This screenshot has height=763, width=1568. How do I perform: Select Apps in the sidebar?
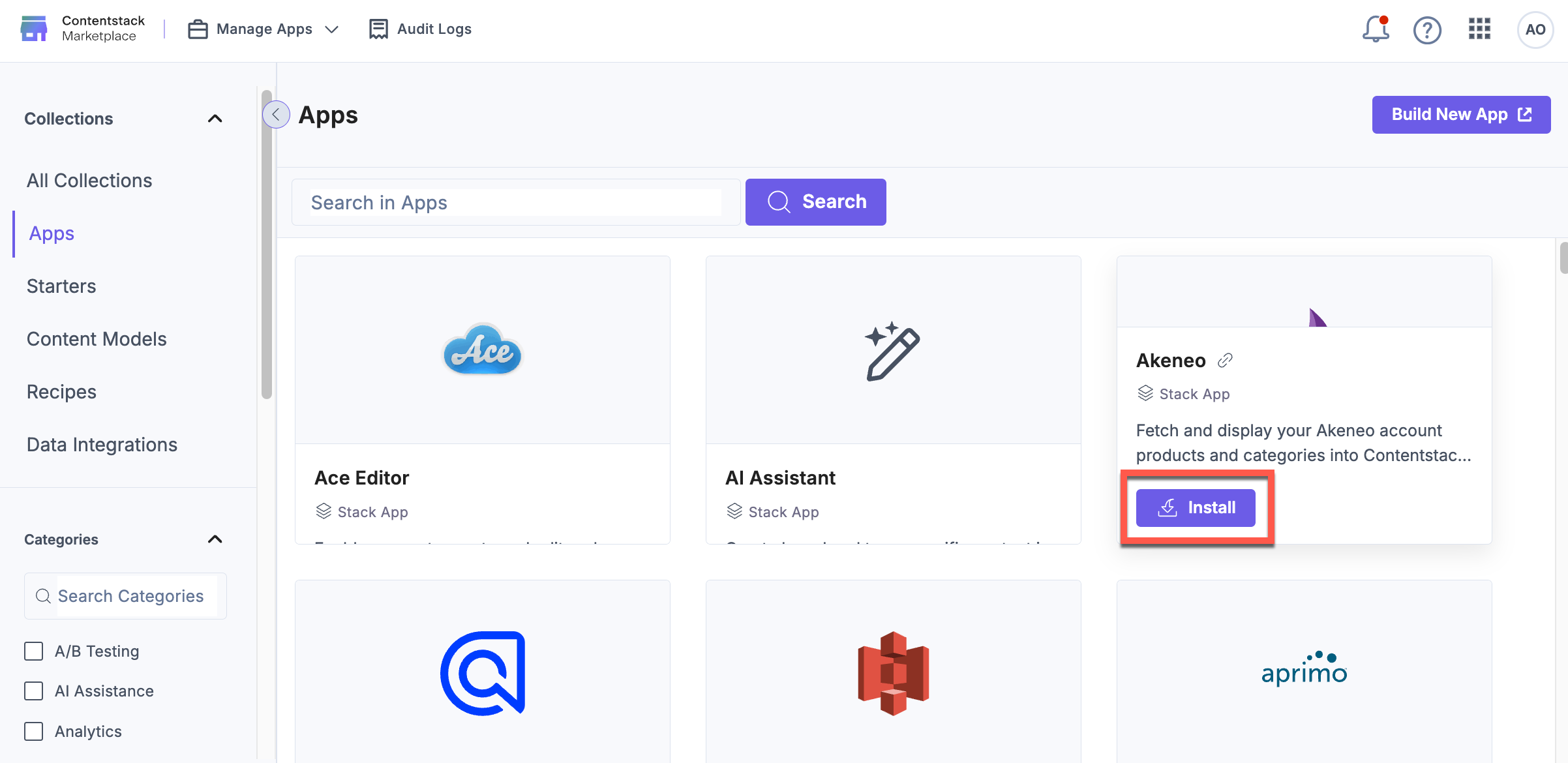pos(52,233)
